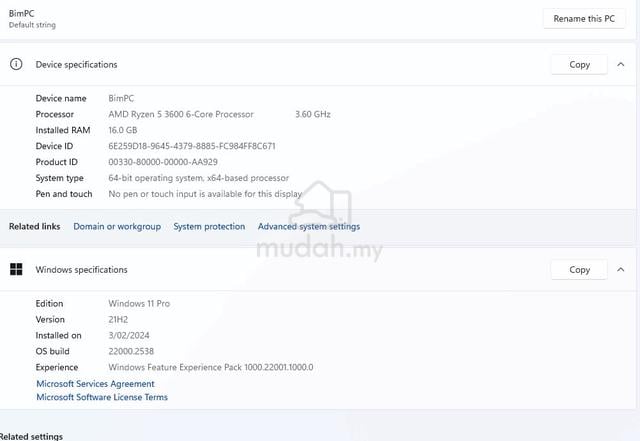Viewport: 640px width, 441px height.
Task: Collapse the Device specifications section chevron
Action: coord(620,65)
